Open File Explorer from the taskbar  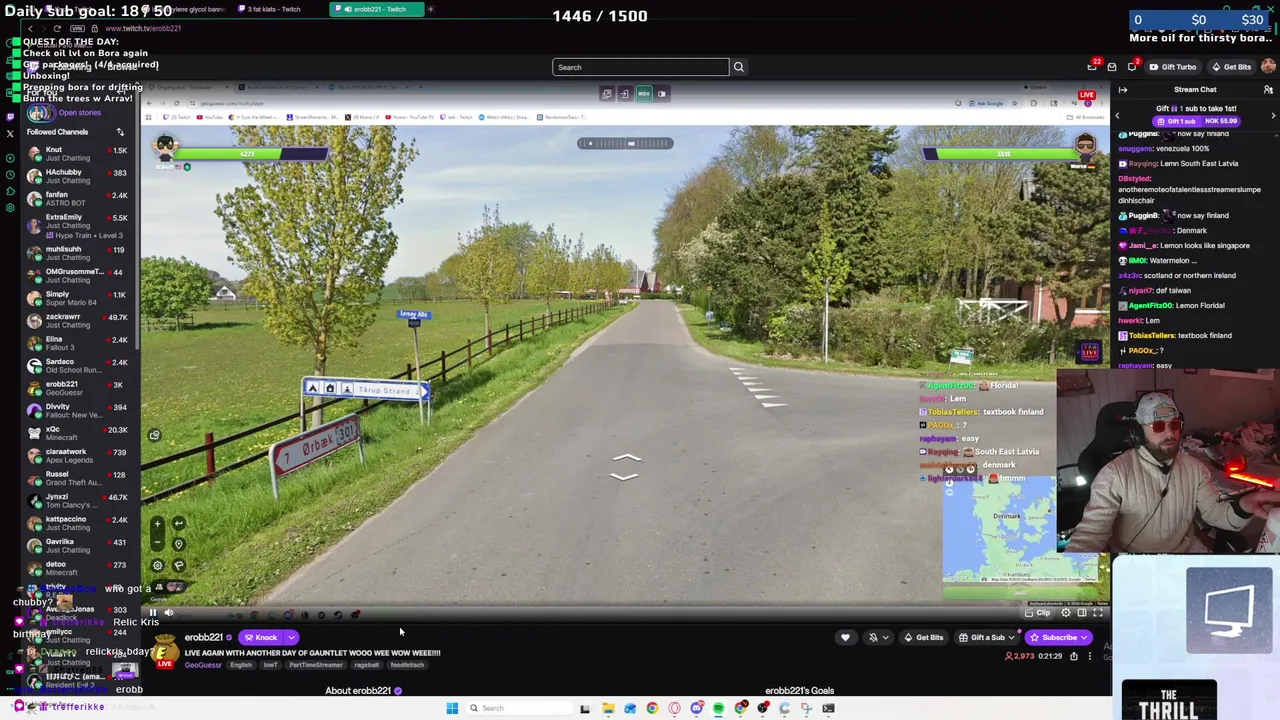[x=607, y=708]
